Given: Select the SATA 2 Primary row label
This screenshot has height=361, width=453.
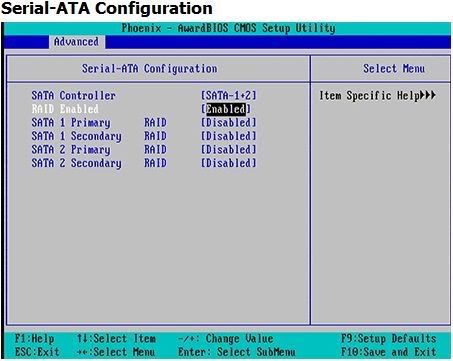Looking at the screenshot, I should point(71,150).
